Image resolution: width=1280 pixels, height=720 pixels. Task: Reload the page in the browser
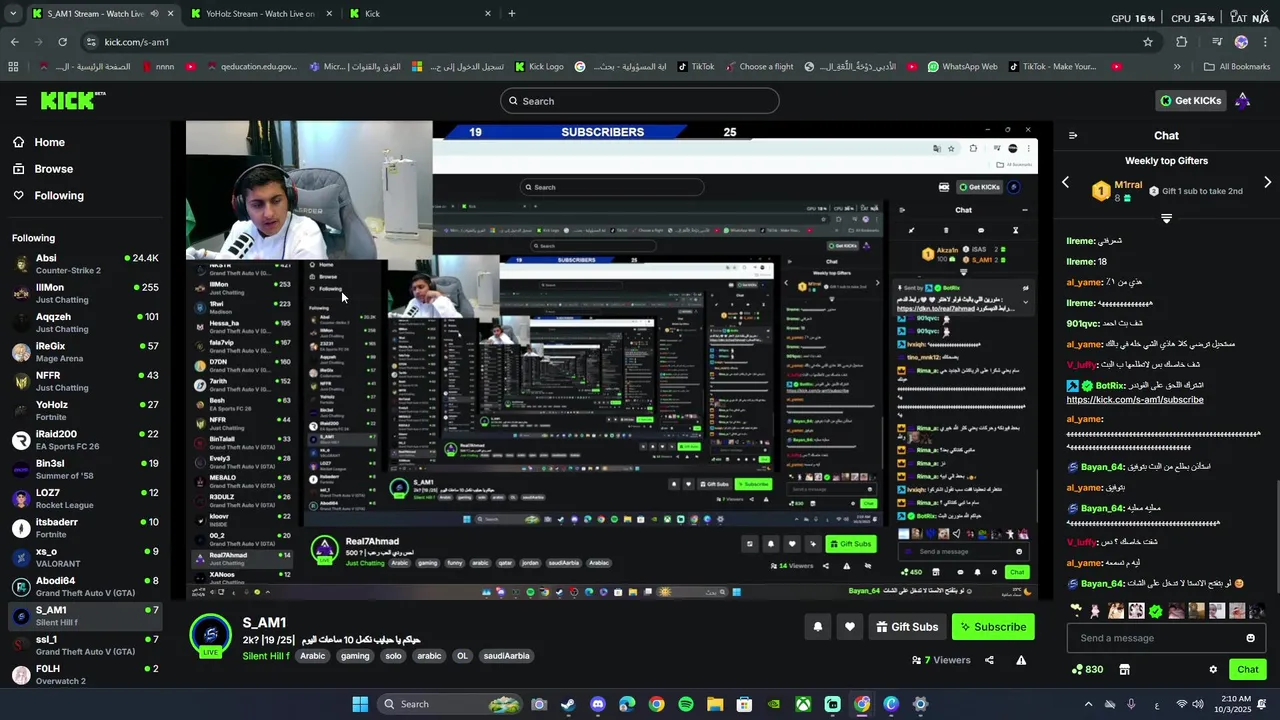click(62, 42)
